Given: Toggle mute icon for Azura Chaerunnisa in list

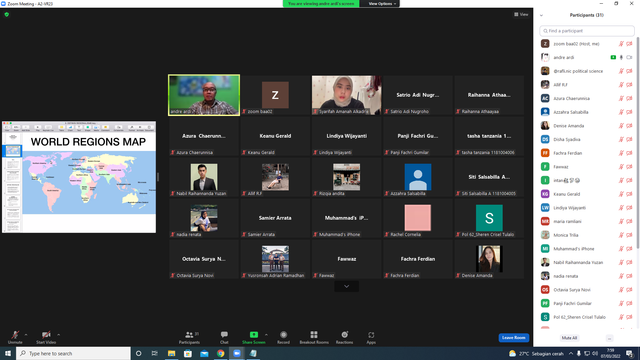Looking at the screenshot, I should (621, 98).
